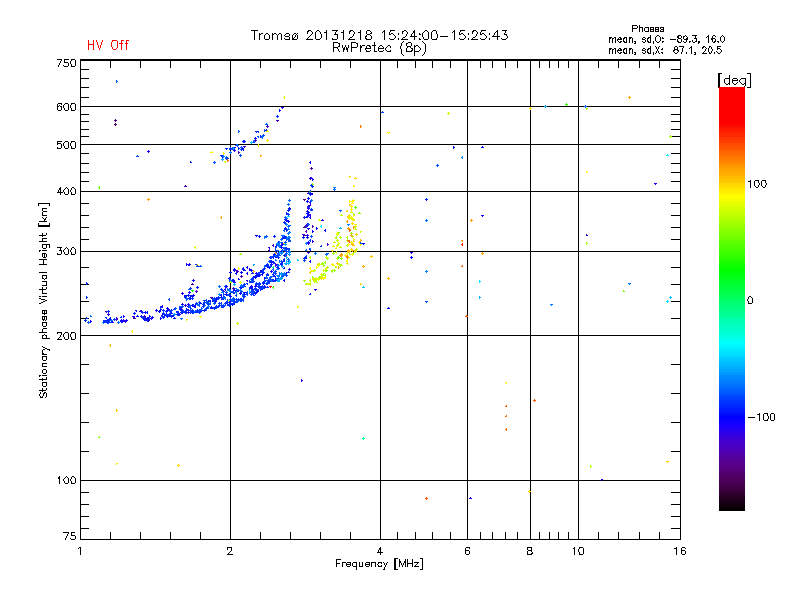Click the mean, sd,O value line
The width and height of the screenshot is (800, 600).
(666, 39)
